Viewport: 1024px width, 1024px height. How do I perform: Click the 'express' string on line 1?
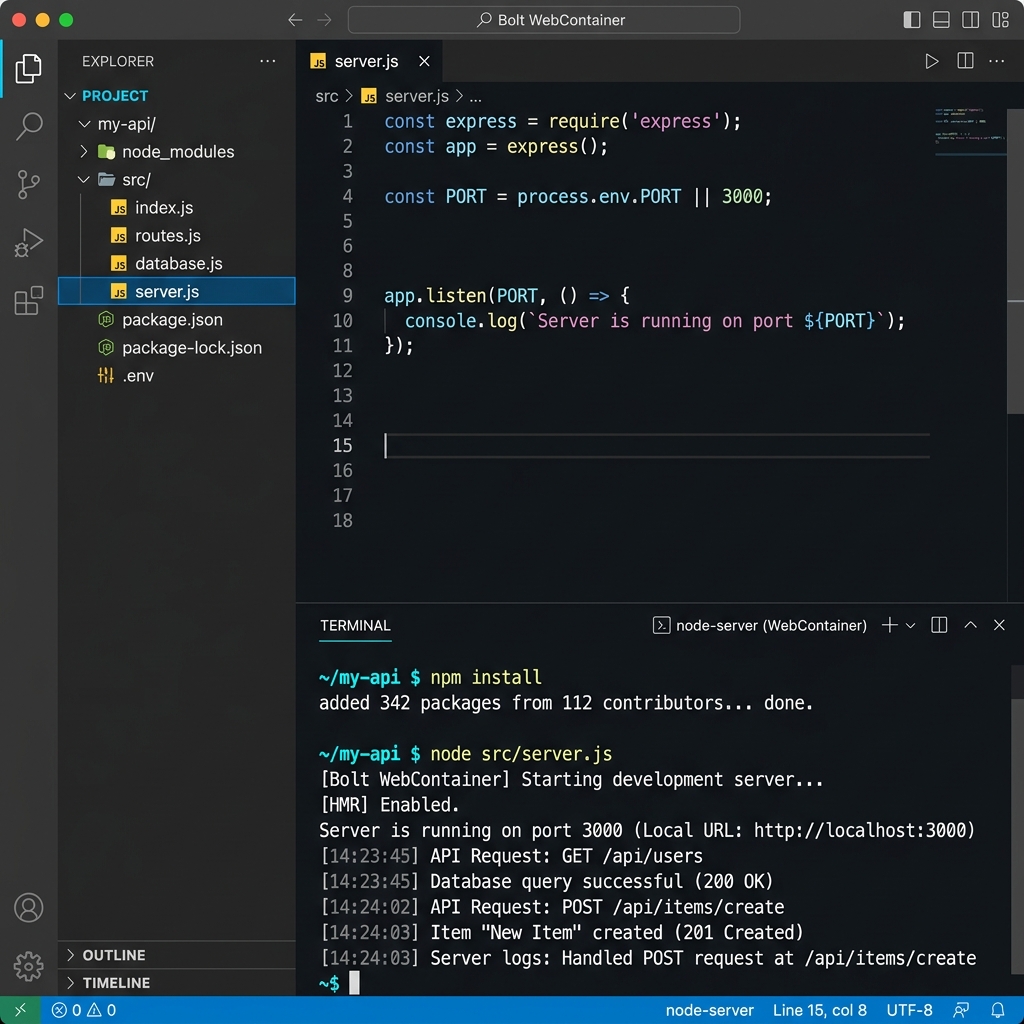(x=676, y=121)
